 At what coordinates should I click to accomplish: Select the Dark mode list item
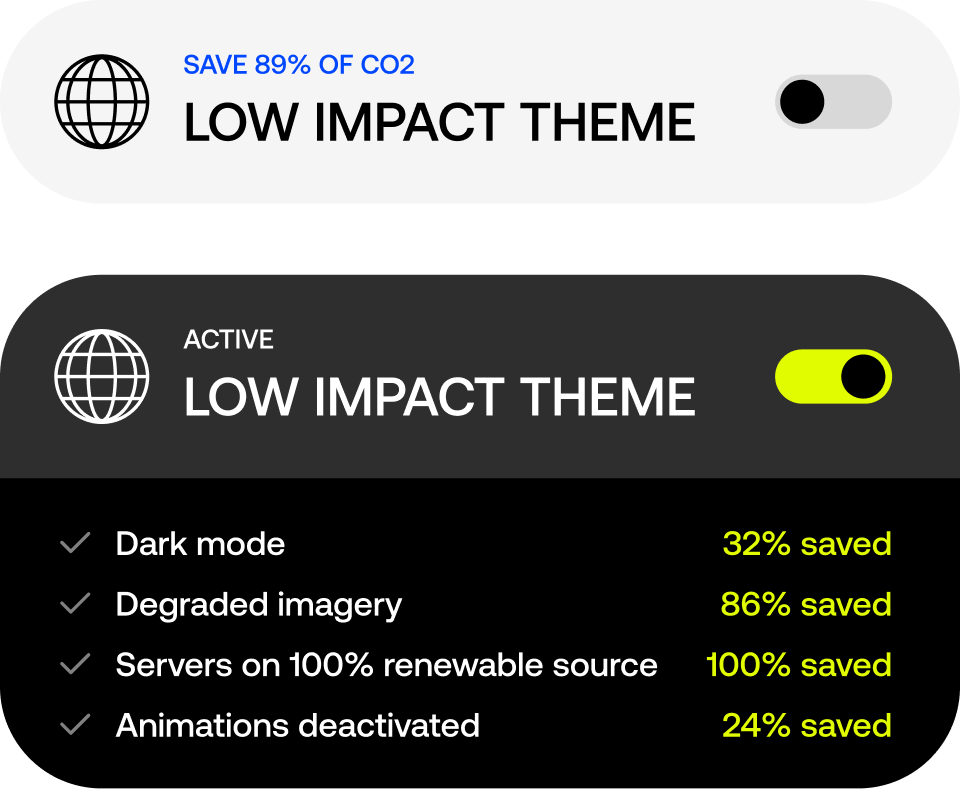point(200,544)
